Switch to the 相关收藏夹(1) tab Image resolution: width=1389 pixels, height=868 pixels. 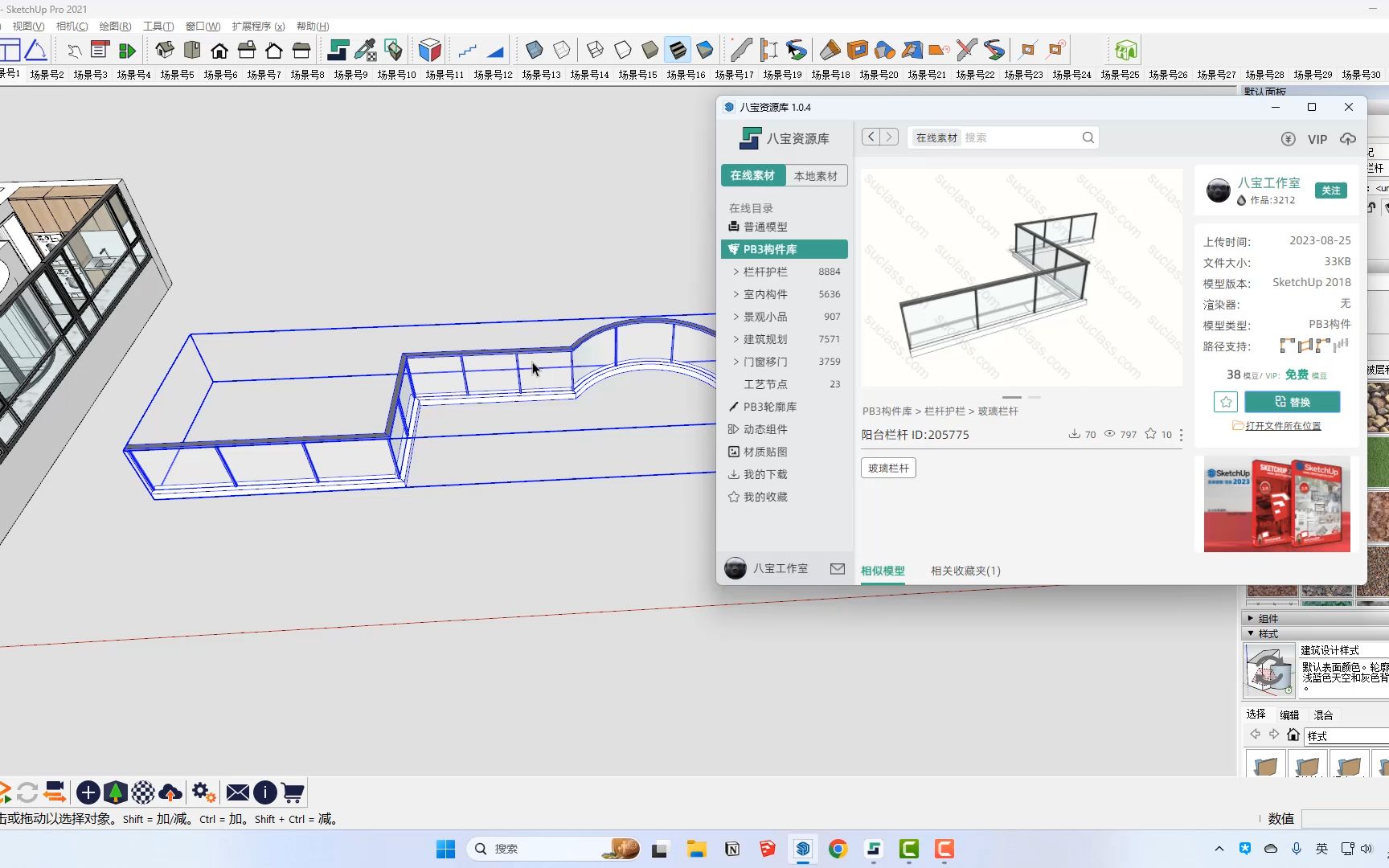tap(965, 571)
